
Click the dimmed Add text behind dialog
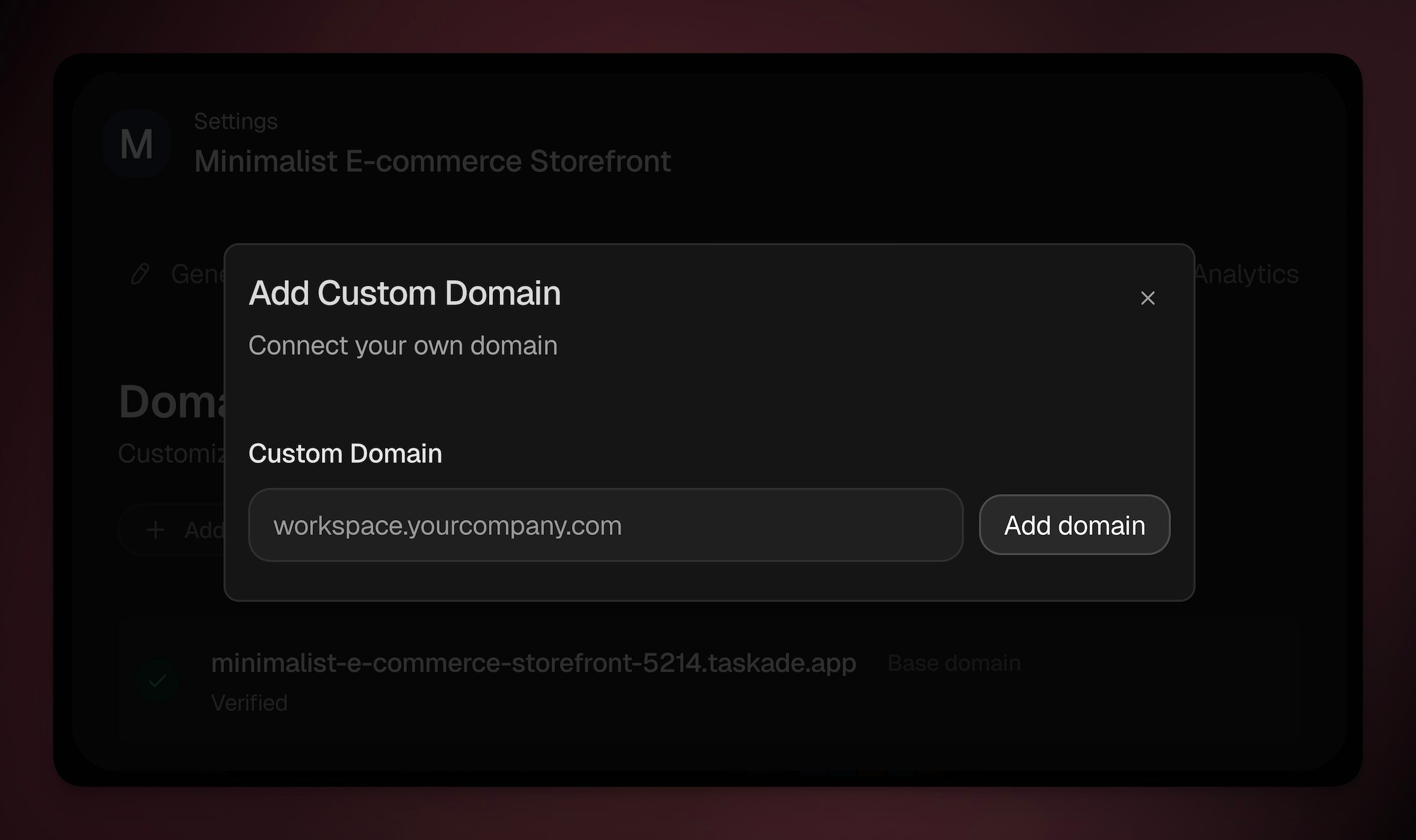point(204,530)
